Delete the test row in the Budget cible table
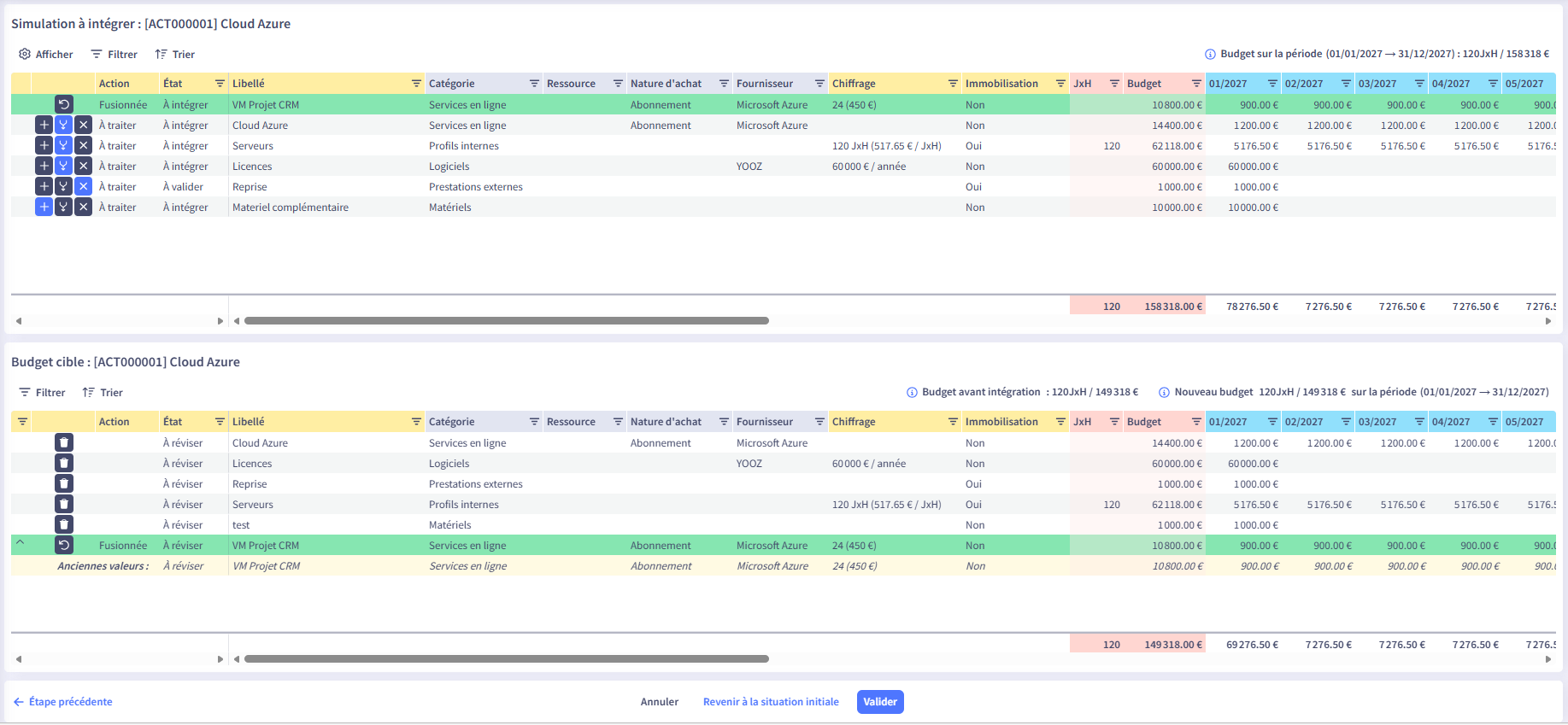This screenshot has width=1568, height=725. click(x=64, y=524)
